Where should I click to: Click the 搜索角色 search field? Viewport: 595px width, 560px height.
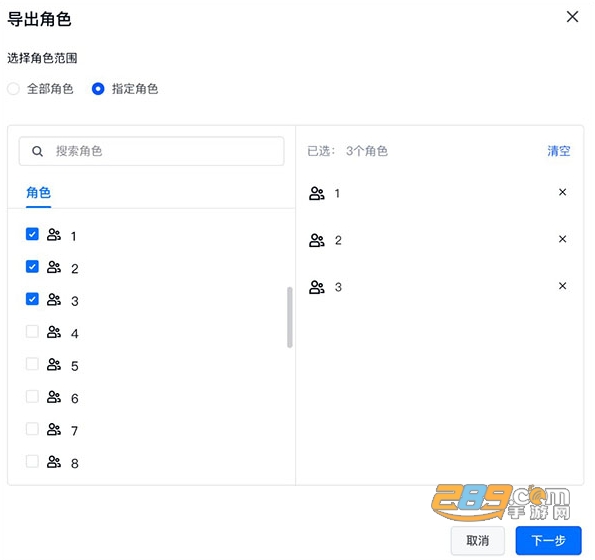(151, 151)
